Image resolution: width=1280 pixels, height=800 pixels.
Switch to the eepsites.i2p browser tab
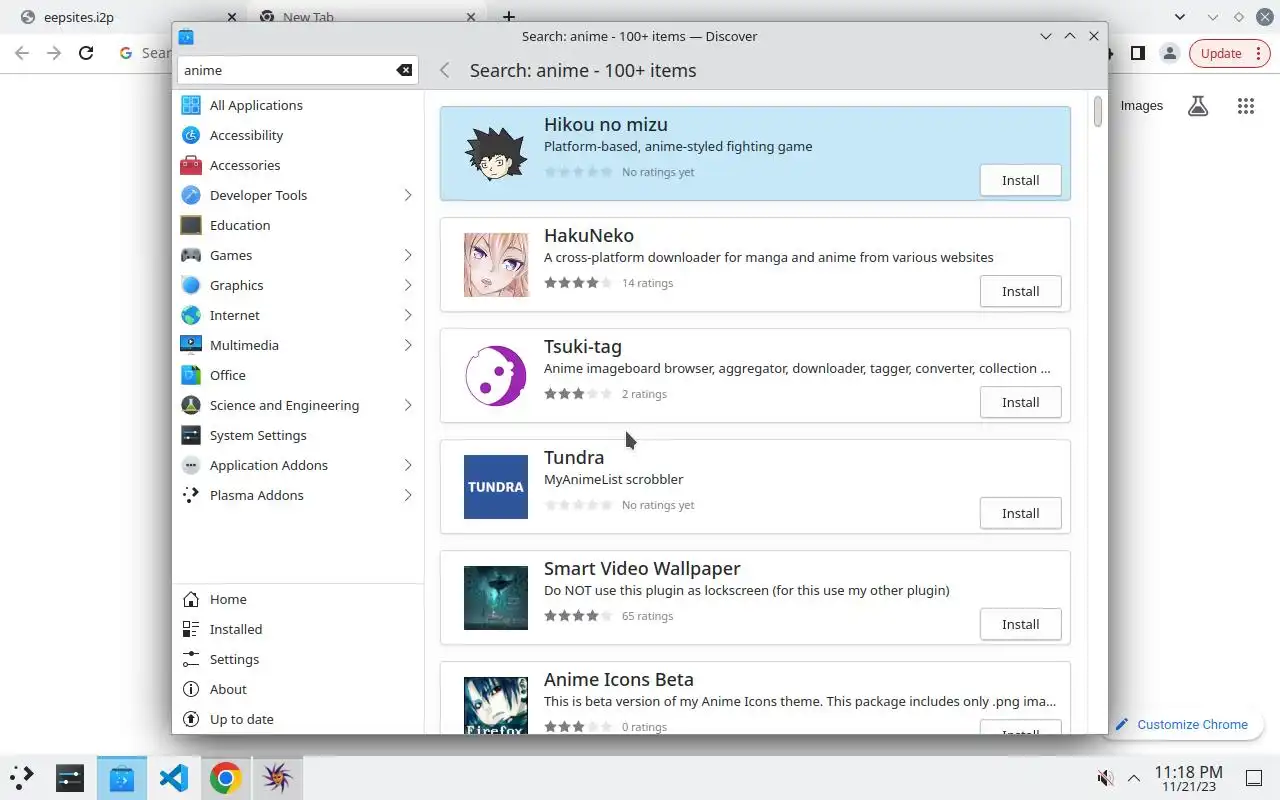click(127, 17)
